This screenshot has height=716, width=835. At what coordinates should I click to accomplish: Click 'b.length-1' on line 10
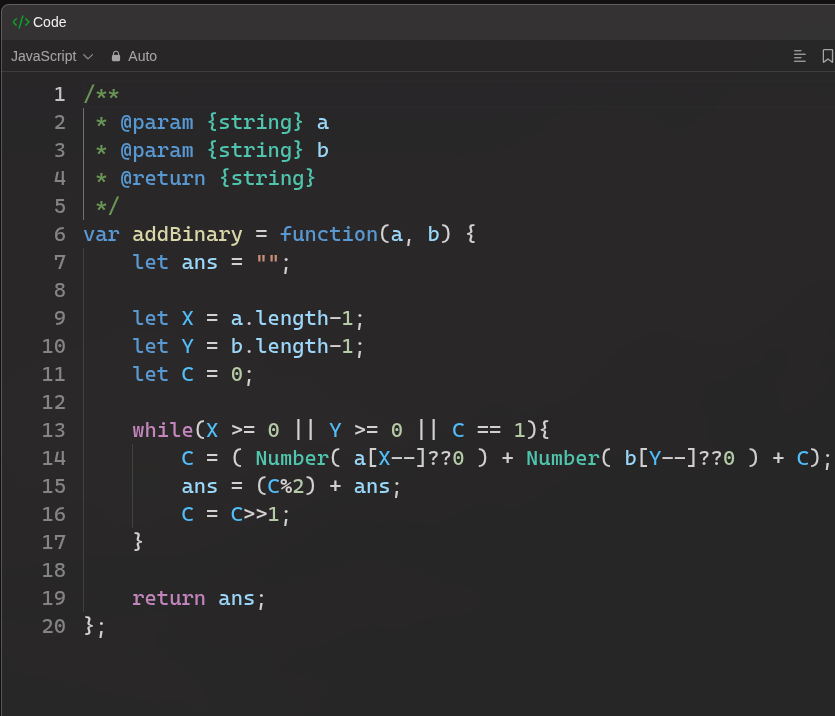pos(292,347)
